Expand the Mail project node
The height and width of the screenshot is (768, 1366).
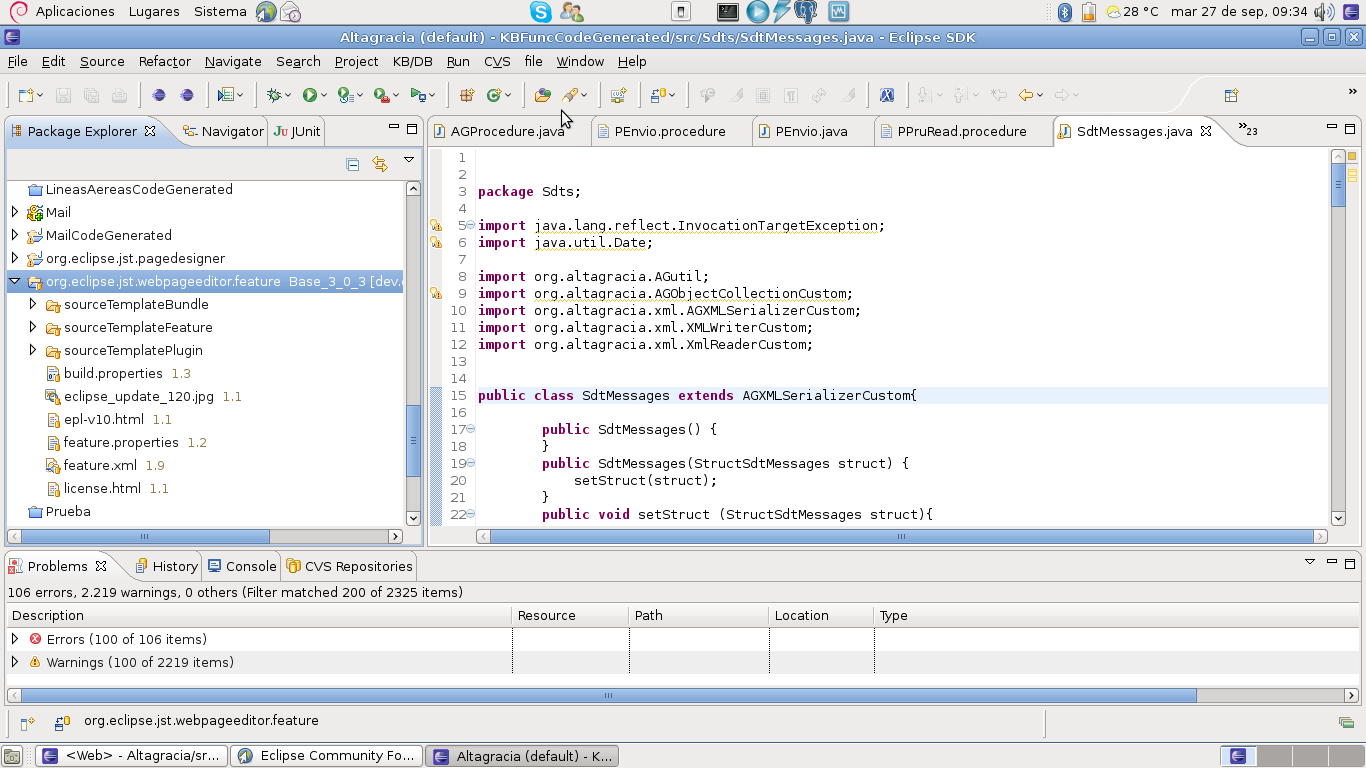click(x=15, y=212)
